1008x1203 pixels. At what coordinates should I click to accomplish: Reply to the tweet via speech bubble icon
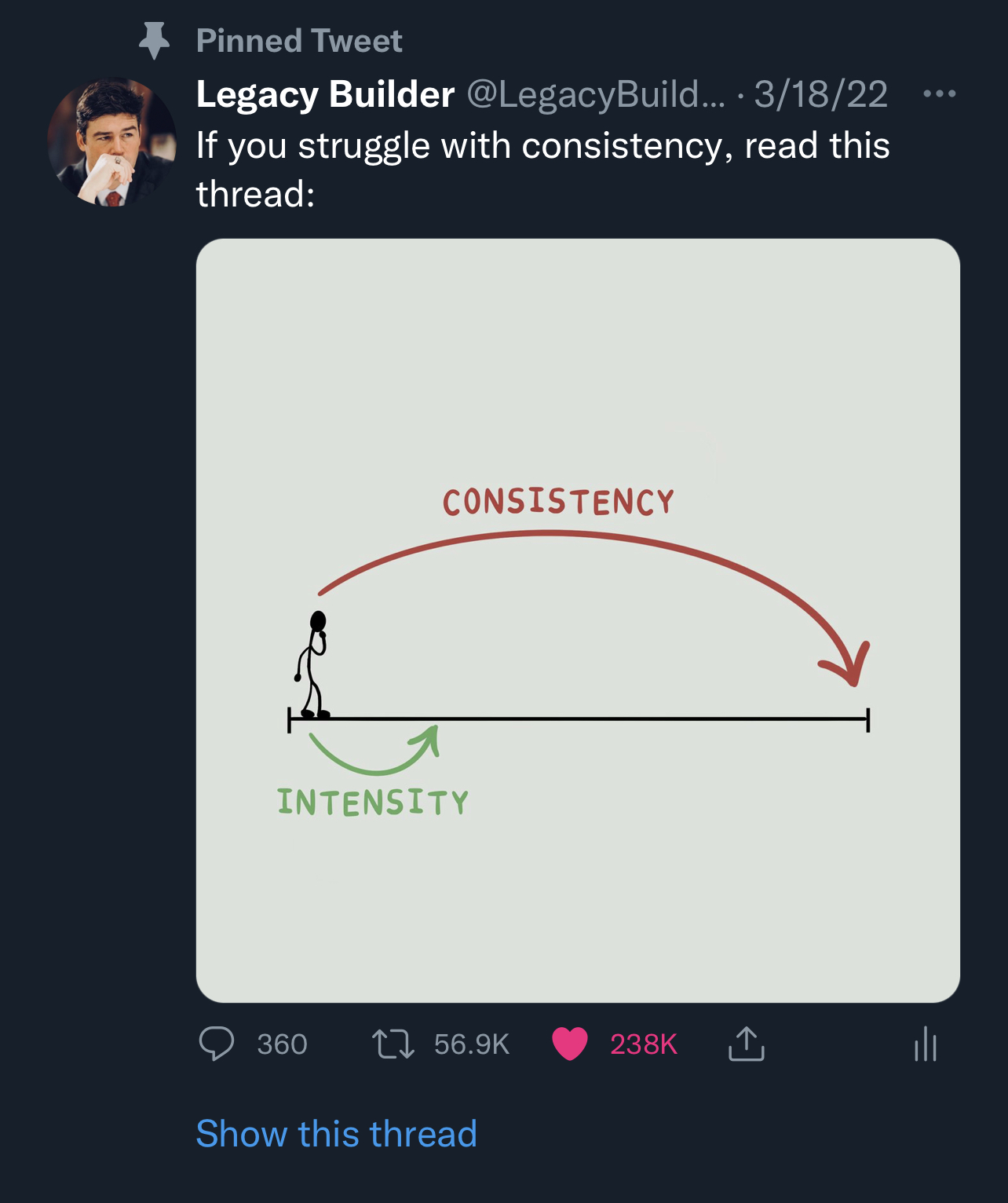(216, 1044)
